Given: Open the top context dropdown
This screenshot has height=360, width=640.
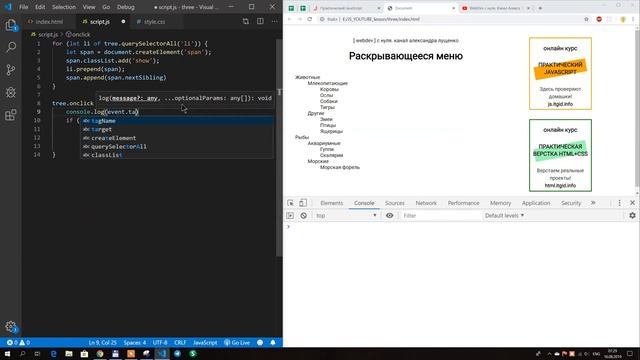Looking at the screenshot, I should 346,216.
